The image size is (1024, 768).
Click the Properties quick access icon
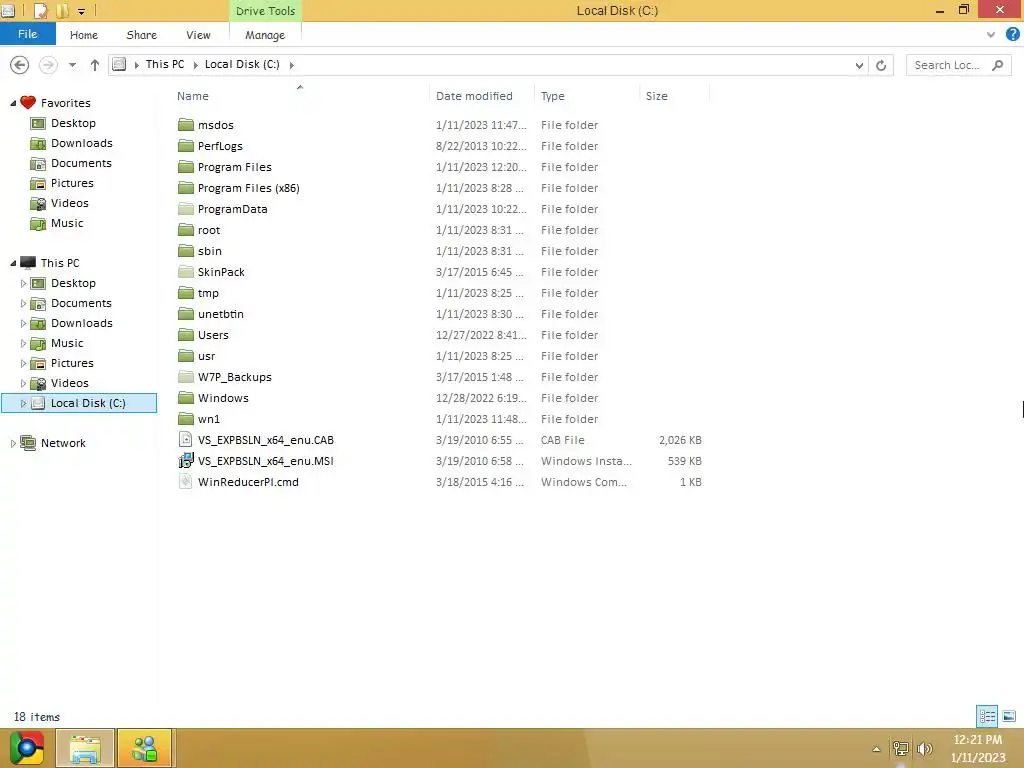(40, 10)
